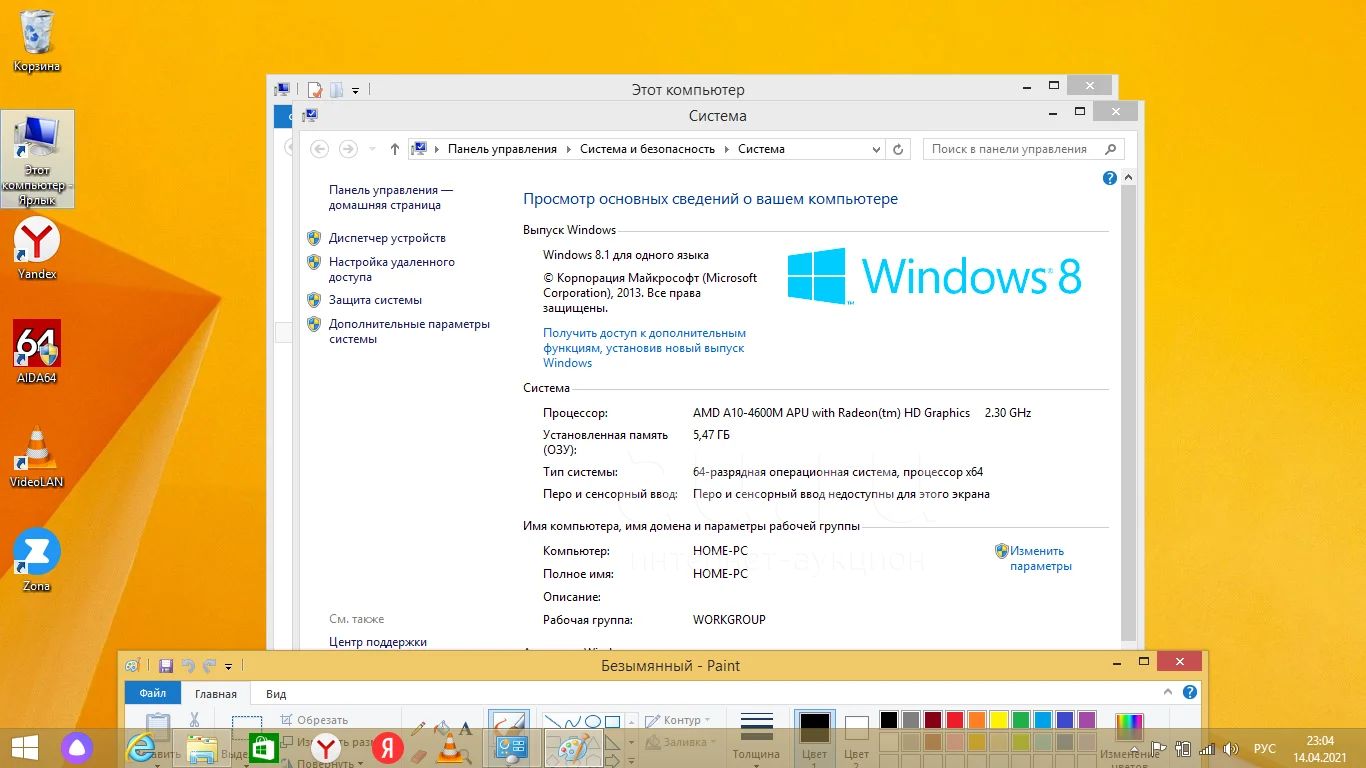Click the Back arrow in Система window

click(319, 149)
